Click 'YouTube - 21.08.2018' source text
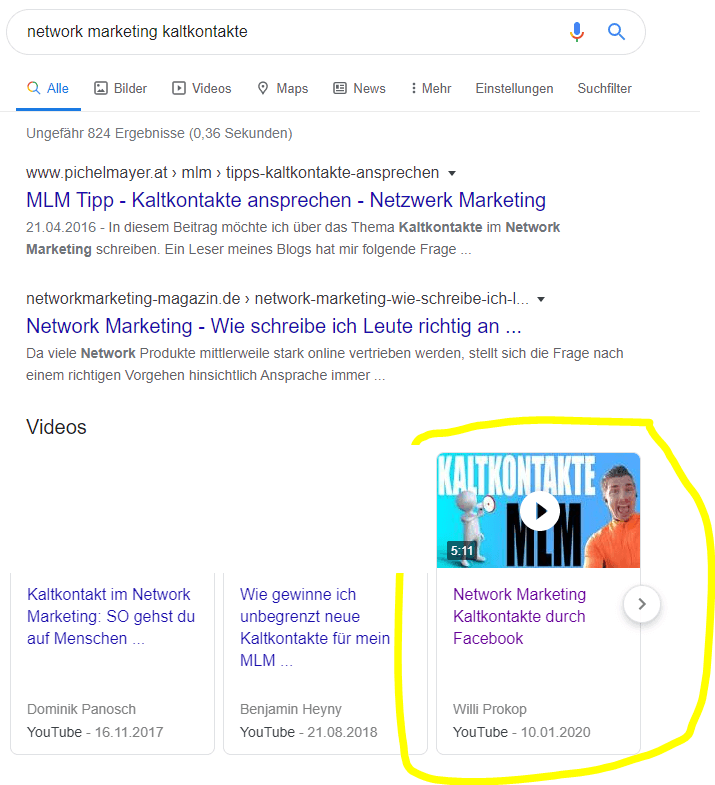Screen dimensions: 715x785 click(x=308, y=732)
